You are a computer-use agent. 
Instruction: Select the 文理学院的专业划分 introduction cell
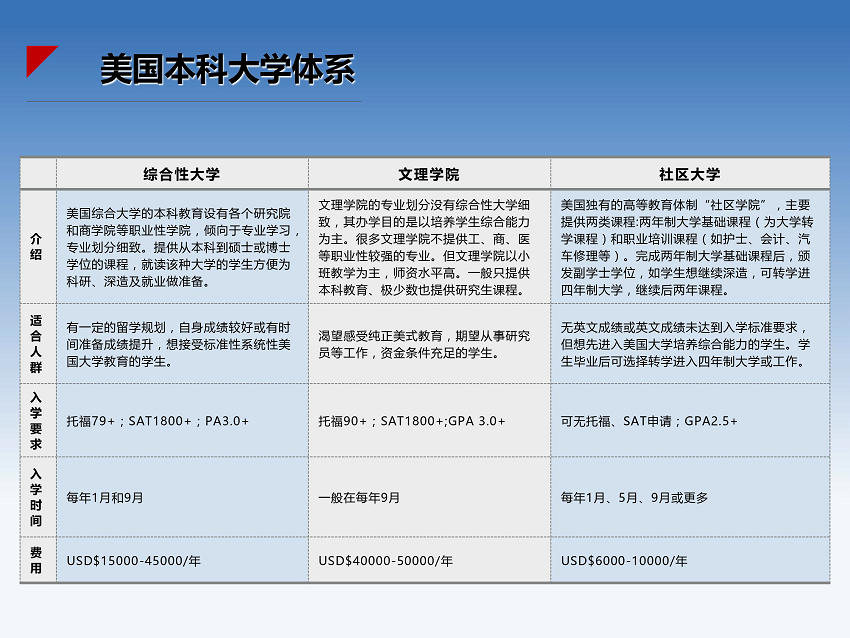click(429, 247)
